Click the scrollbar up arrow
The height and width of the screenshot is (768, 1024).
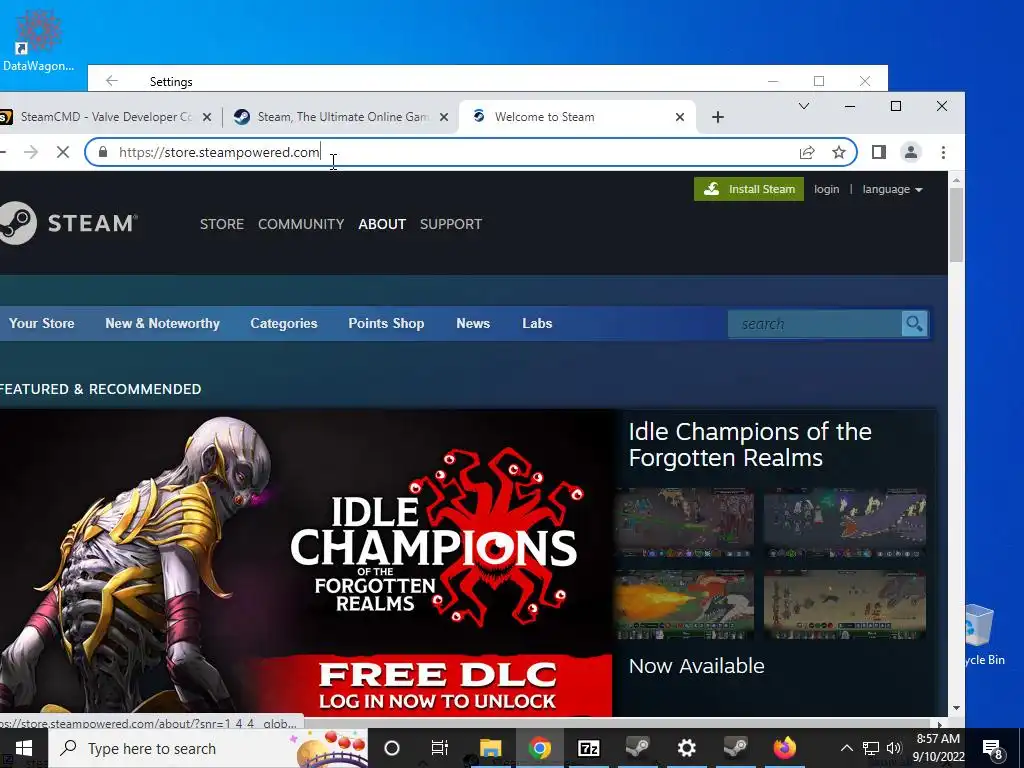(x=956, y=180)
